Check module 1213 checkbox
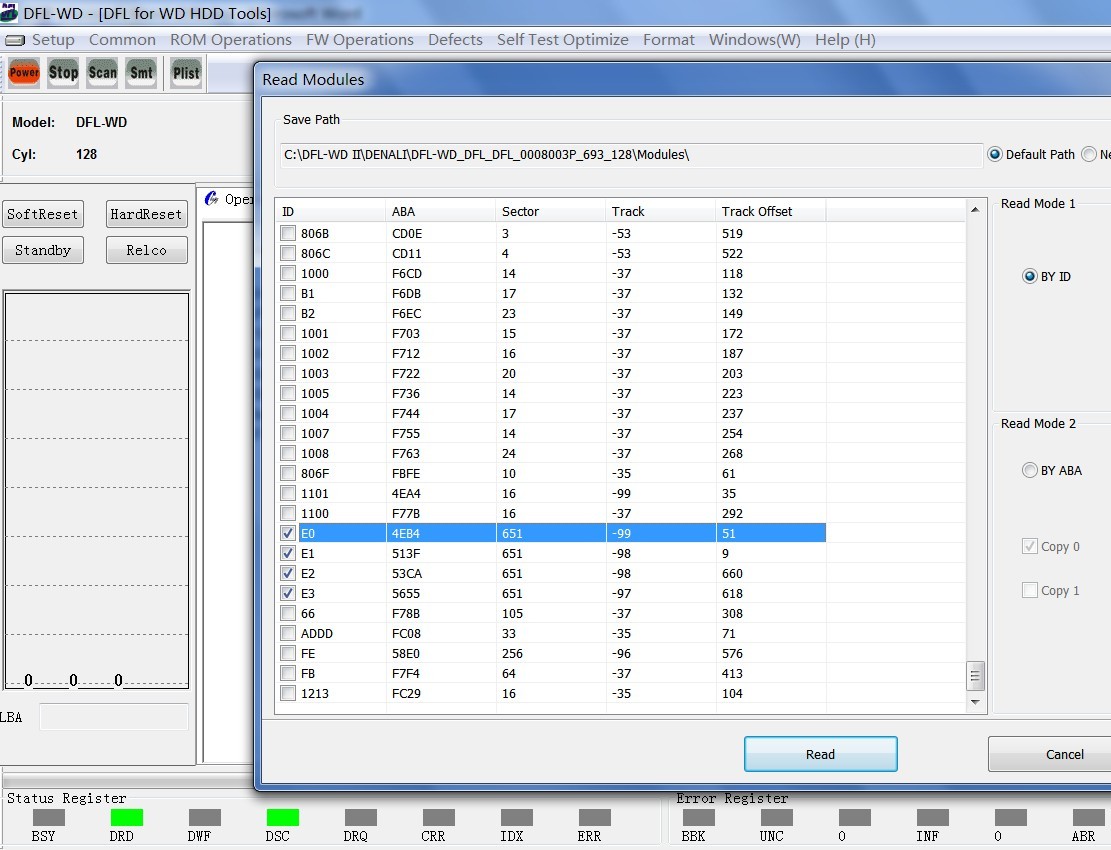1111x850 pixels. click(288, 693)
